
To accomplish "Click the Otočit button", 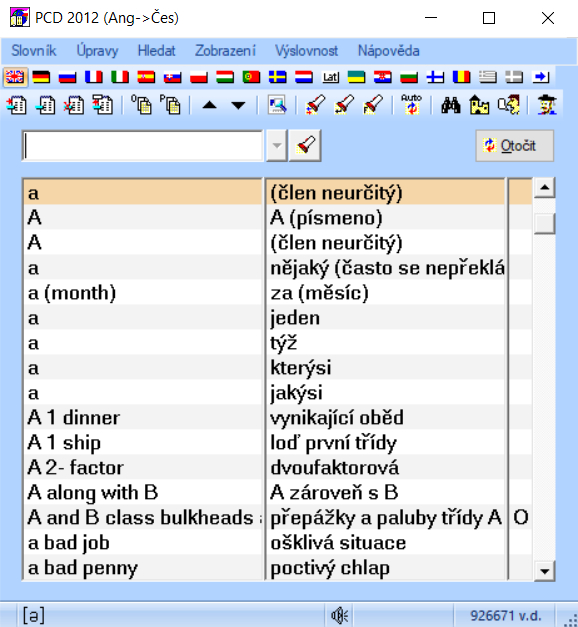I will (515, 146).
